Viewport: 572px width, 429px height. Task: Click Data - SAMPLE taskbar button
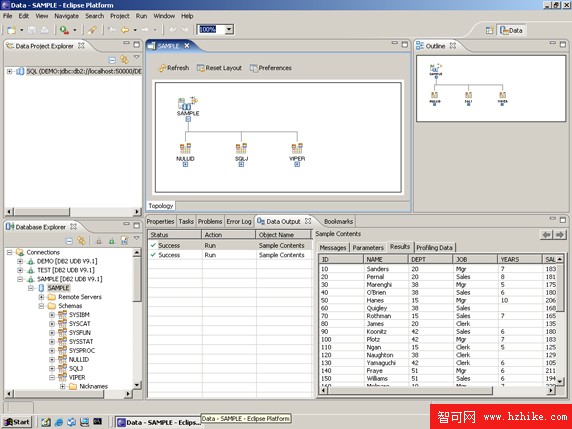158,422
